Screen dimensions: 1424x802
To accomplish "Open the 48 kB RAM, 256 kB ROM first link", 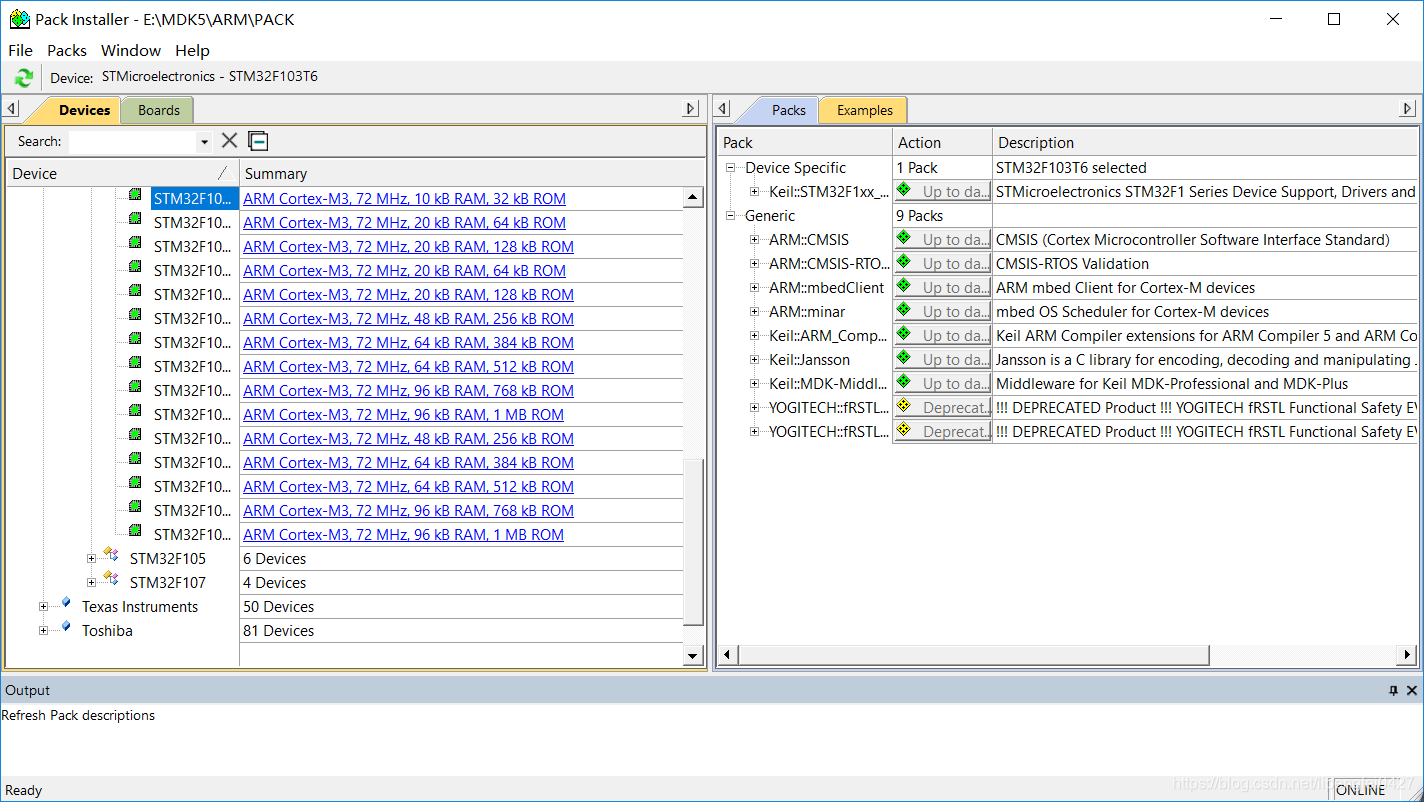I will (x=408, y=319).
